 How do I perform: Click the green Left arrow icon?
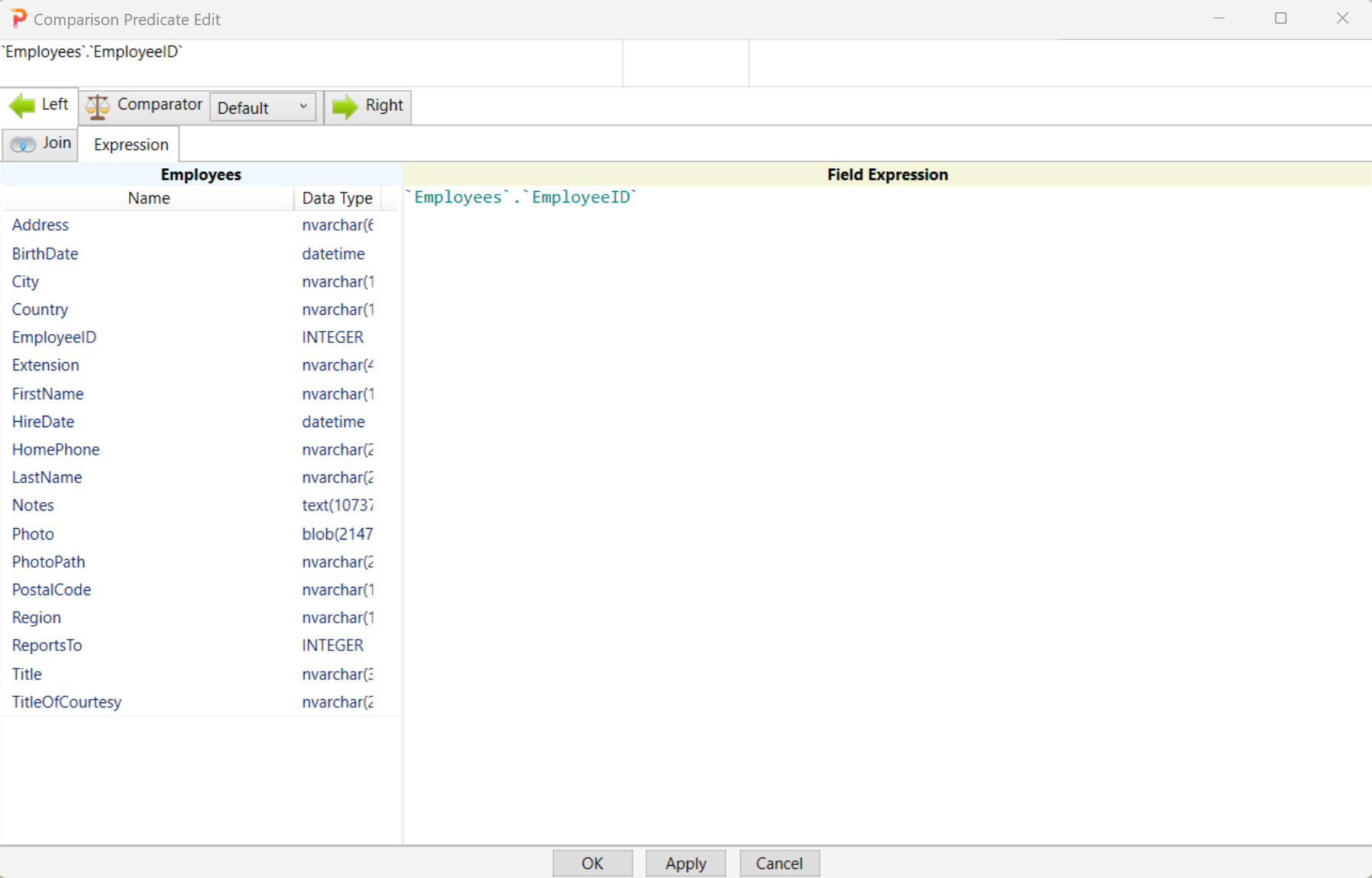click(x=22, y=105)
